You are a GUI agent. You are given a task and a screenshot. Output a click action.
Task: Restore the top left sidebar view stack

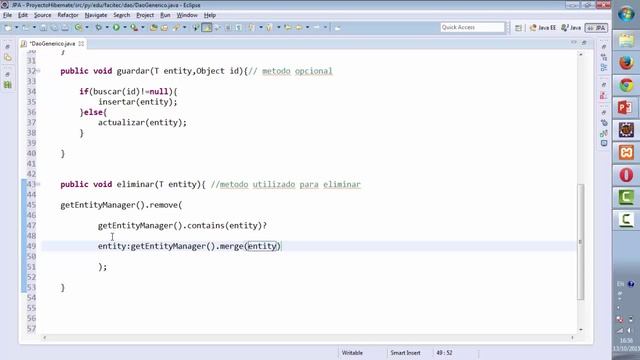coord(7,47)
